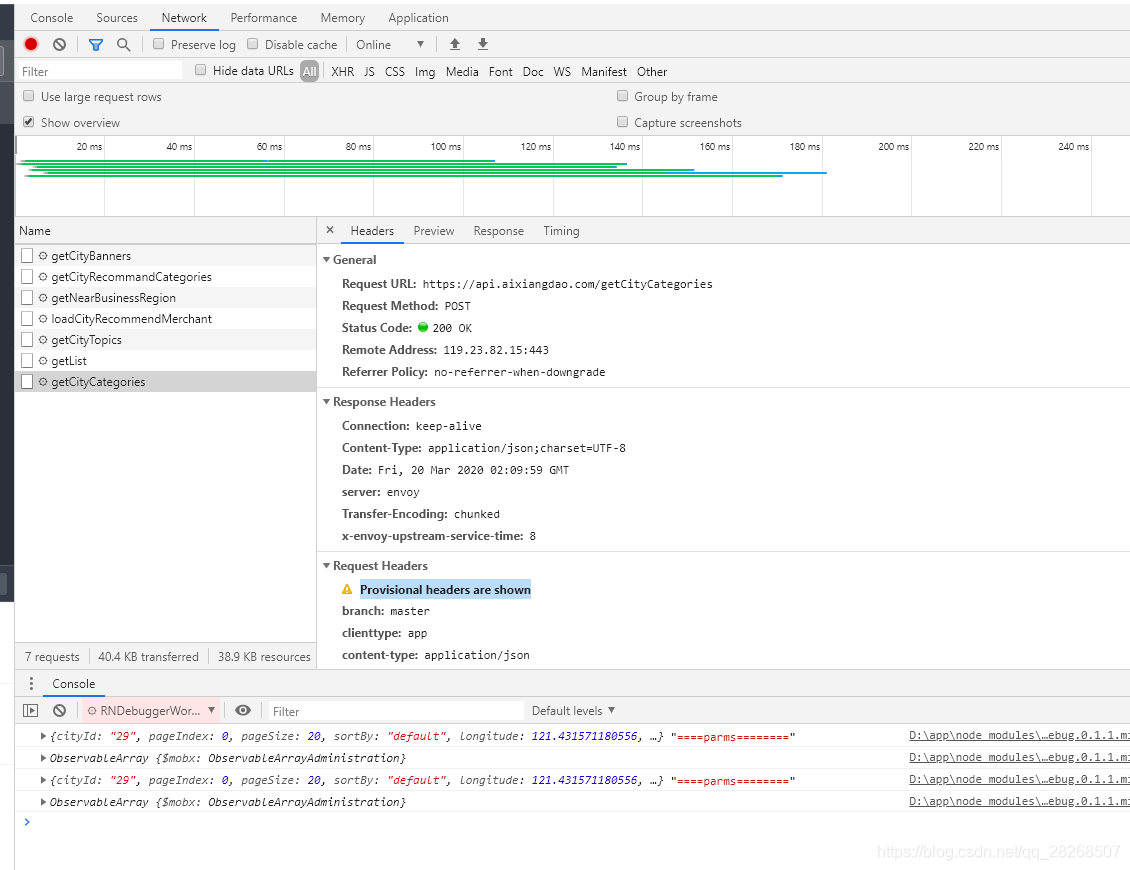Filter requests by Img type

(x=424, y=71)
